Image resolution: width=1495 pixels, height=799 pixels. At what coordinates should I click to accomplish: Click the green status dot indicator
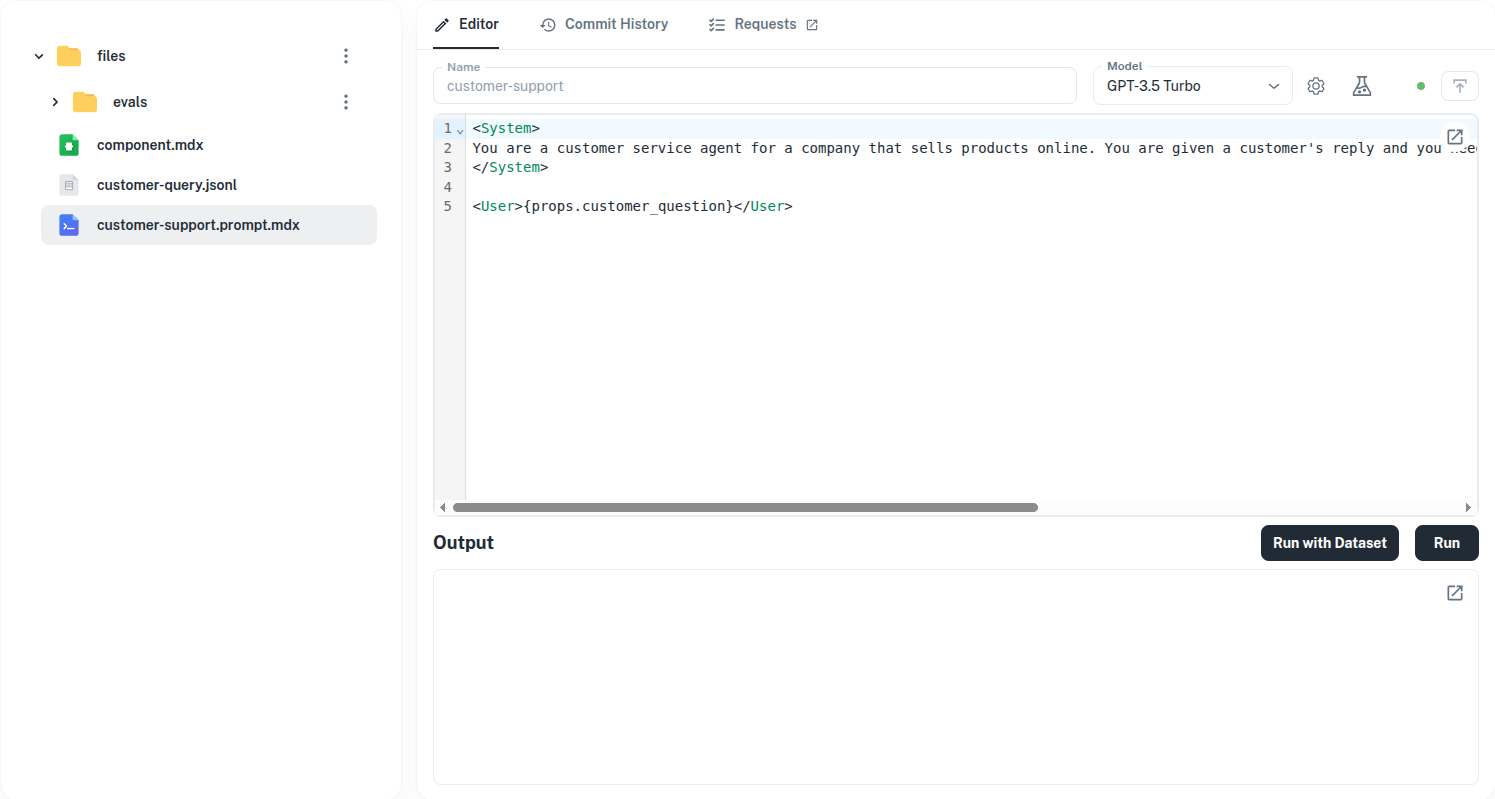[x=1421, y=86]
